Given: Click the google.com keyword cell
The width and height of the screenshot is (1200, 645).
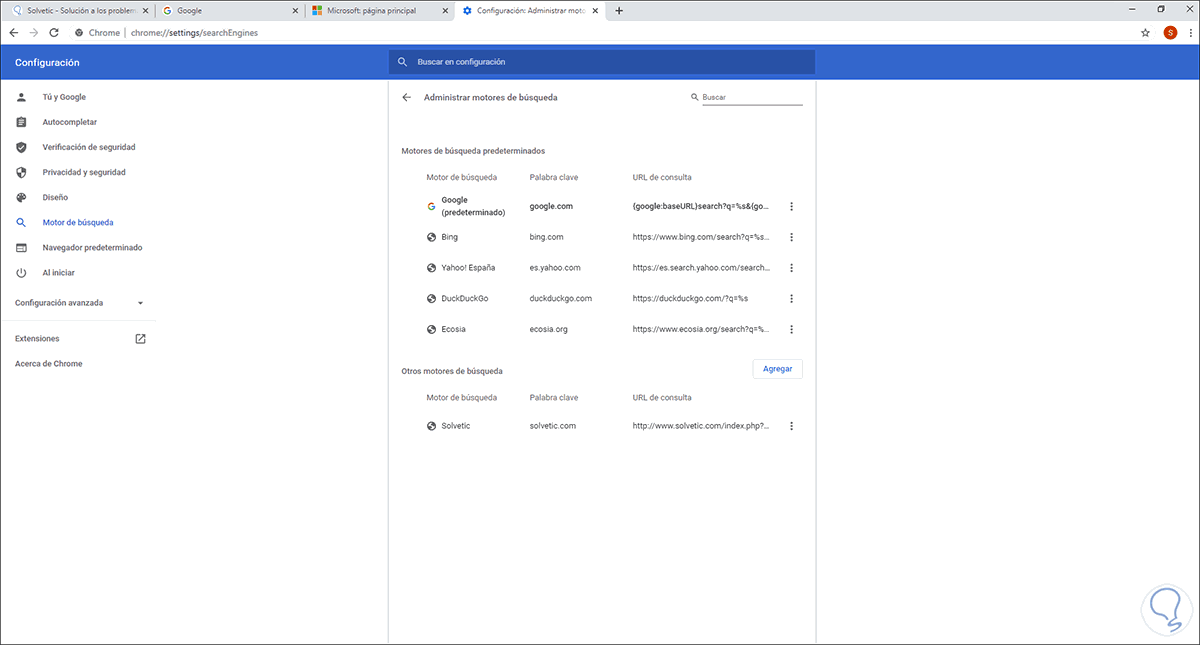Looking at the screenshot, I should click(551, 206).
